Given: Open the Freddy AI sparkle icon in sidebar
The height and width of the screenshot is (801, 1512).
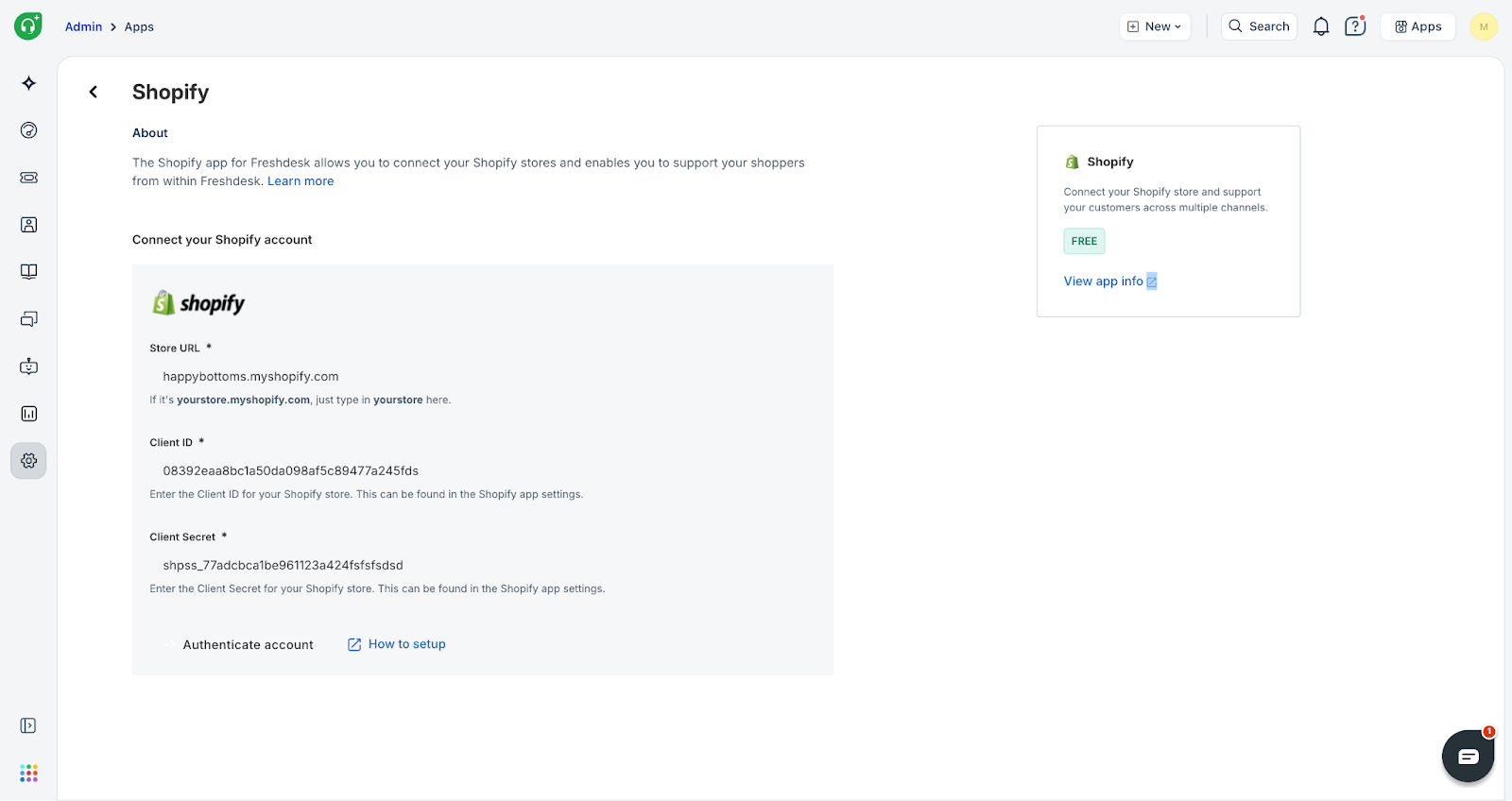Looking at the screenshot, I should [x=29, y=83].
